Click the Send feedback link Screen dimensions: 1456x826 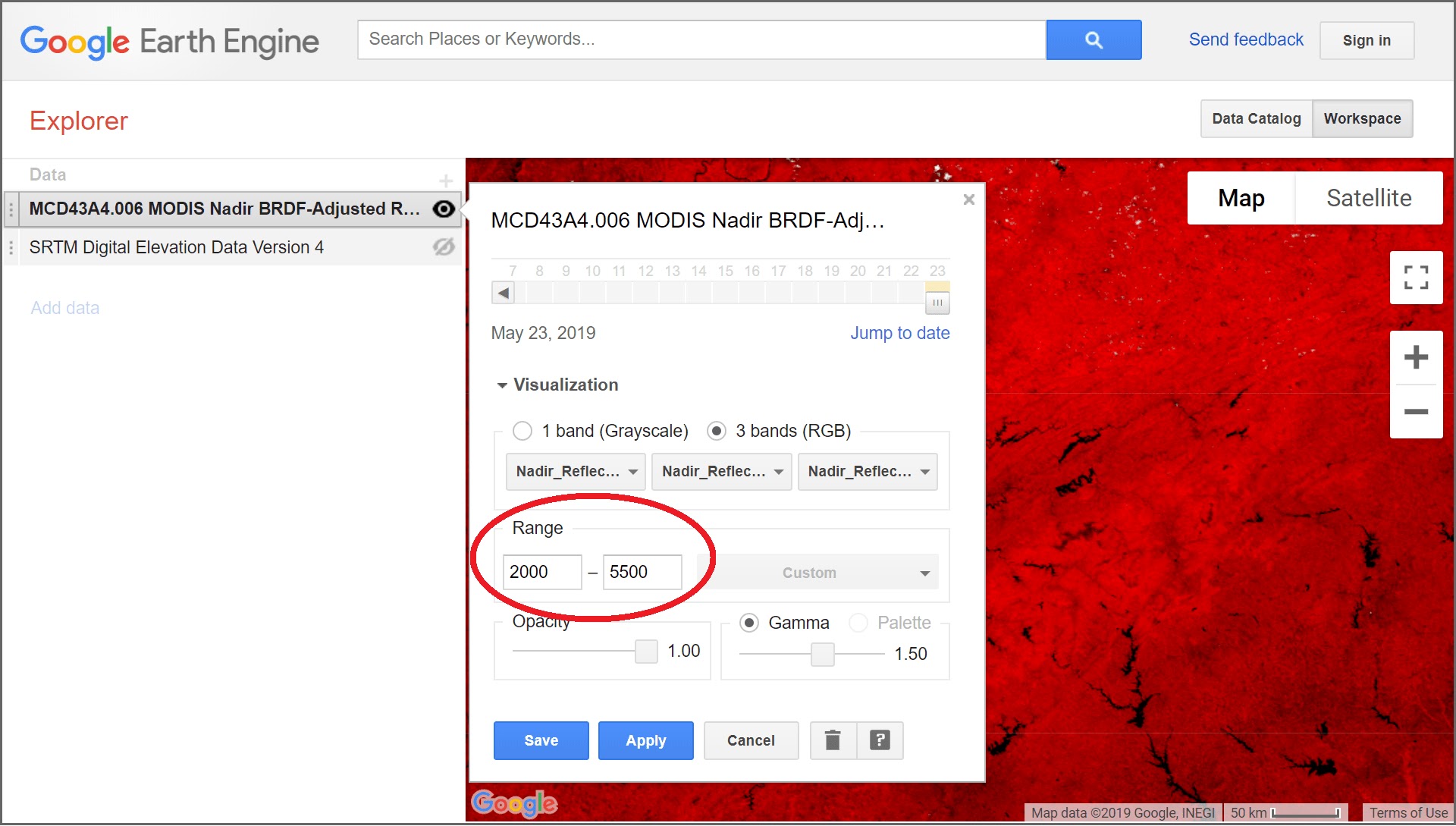tap(1246, 40)
